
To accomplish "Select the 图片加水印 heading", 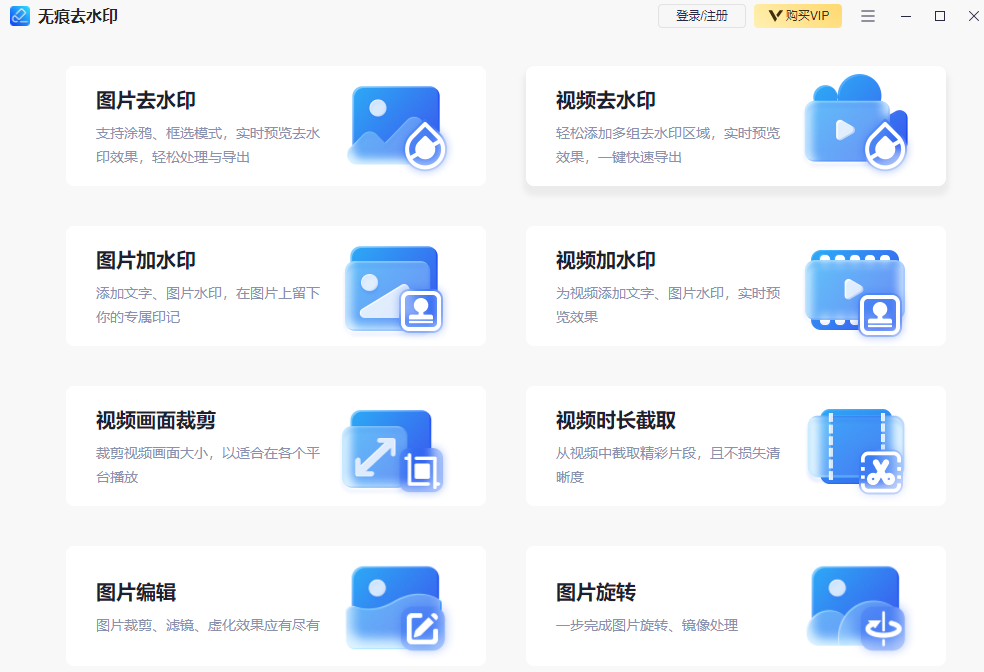I will pos(146,260).
